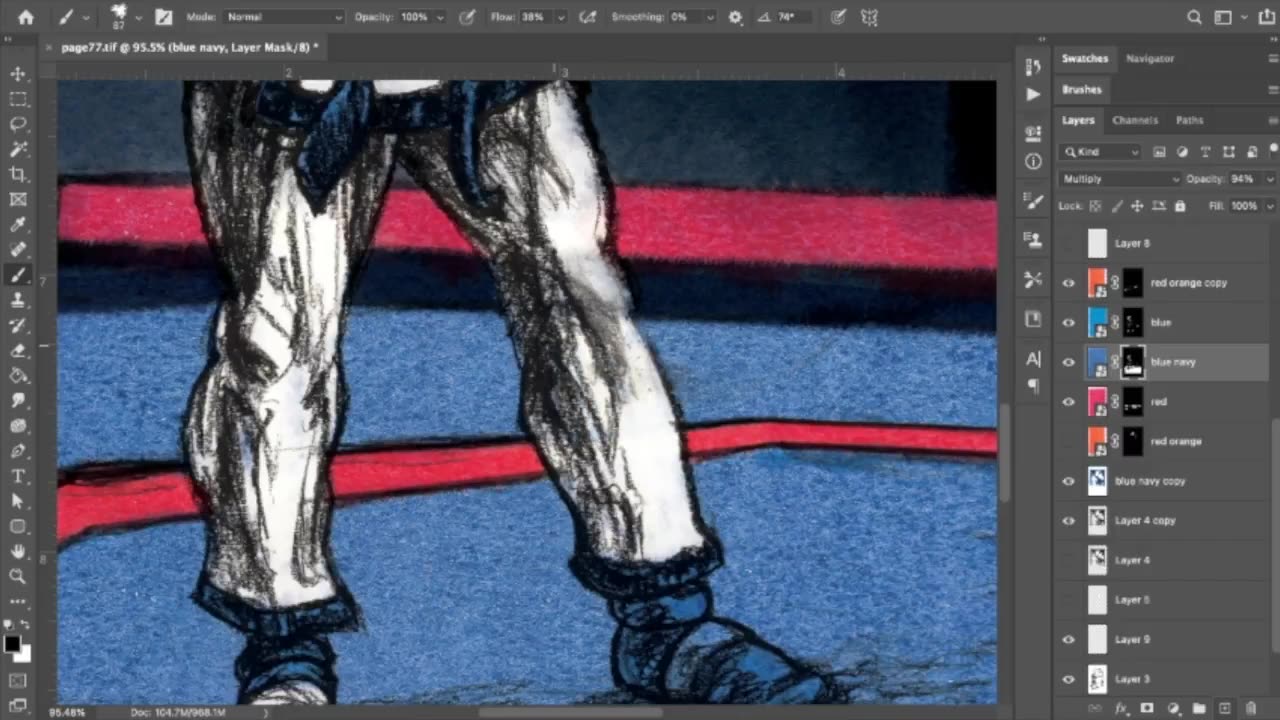Screen dimensions: 1280x720
Task: Open smoothing options gear icon
Action: click(x=736, y=17)
